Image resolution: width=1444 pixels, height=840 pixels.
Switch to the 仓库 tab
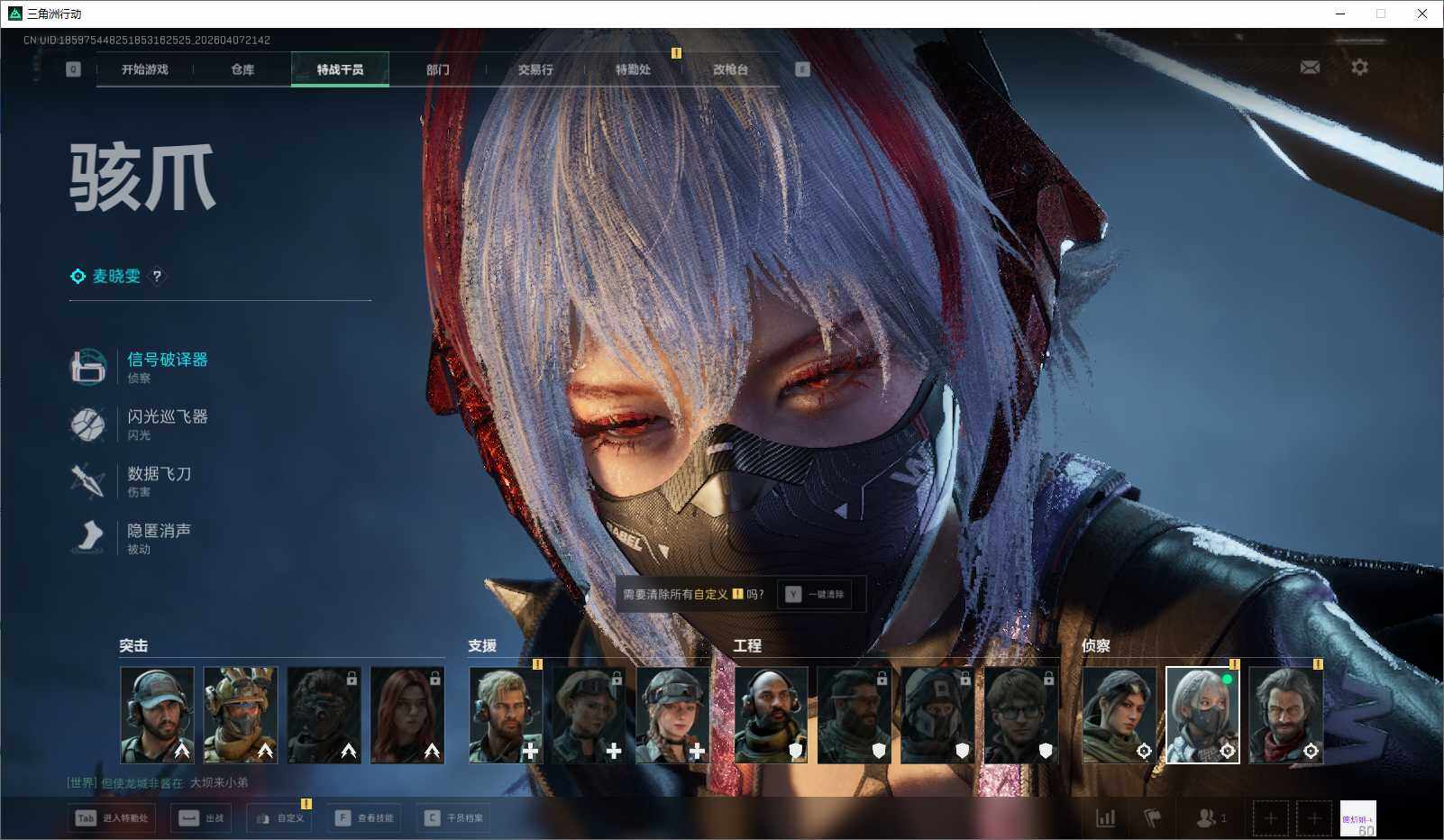coord(242,69)
